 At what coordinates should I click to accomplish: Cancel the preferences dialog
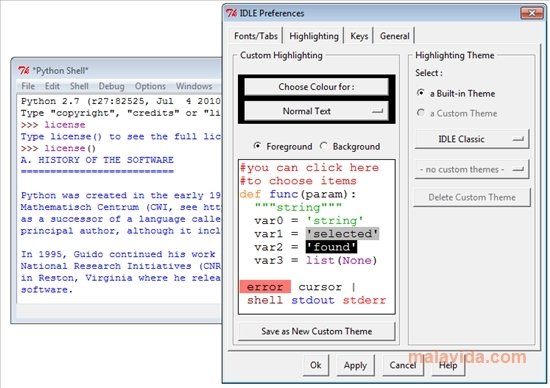pyautogui.click(x=403, y=365)
